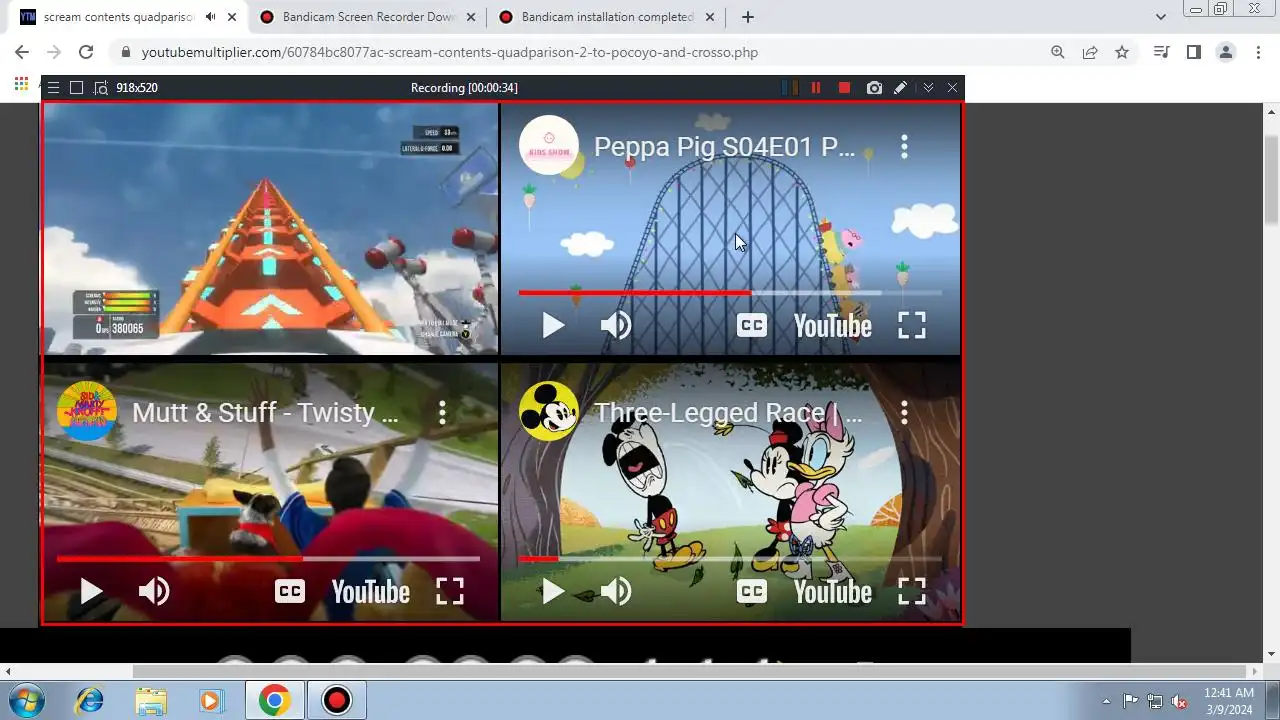Open a new Chrome tab

click(747, 17)
